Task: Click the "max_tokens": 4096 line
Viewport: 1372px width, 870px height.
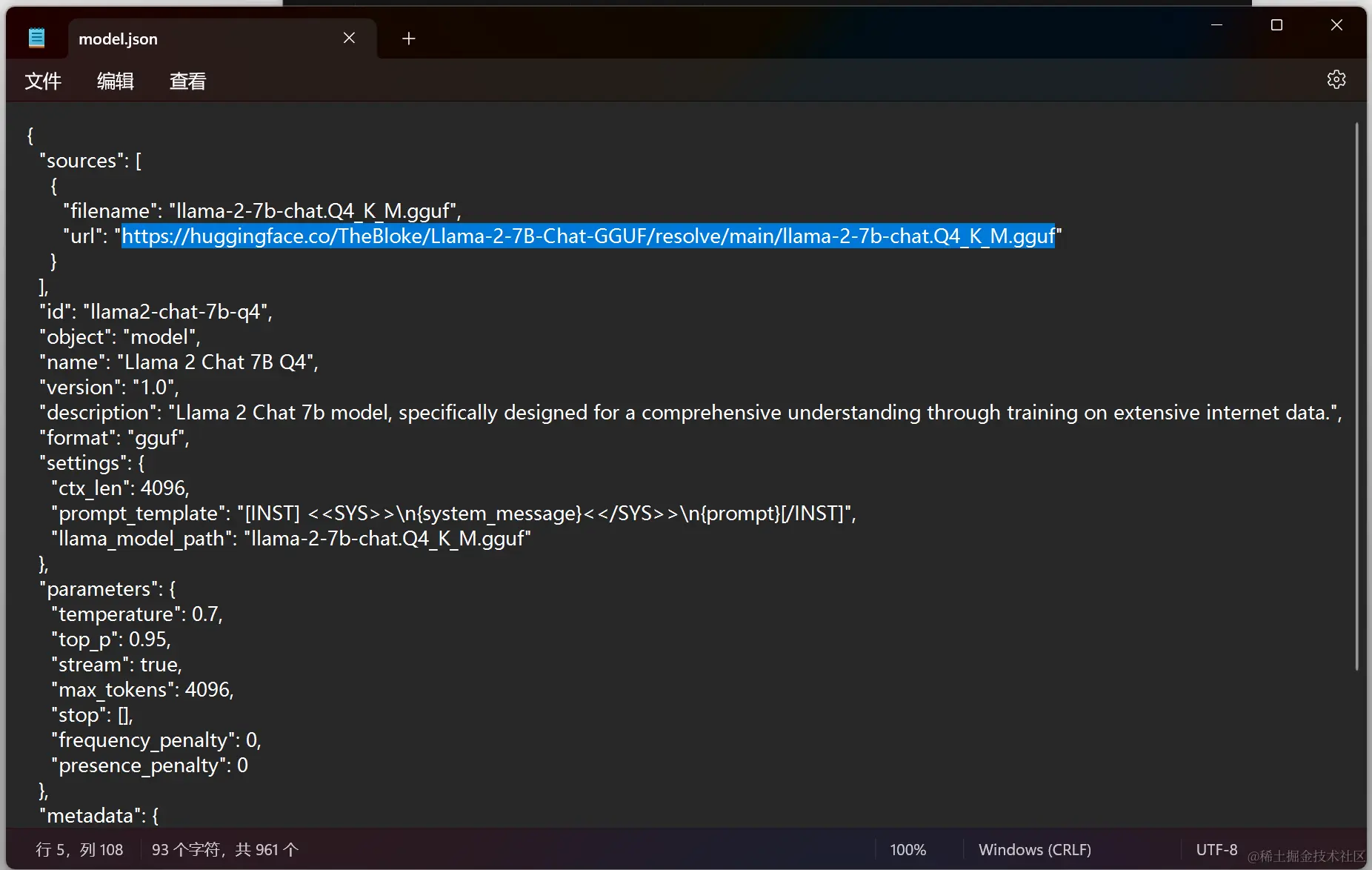Action: [142, 690]
